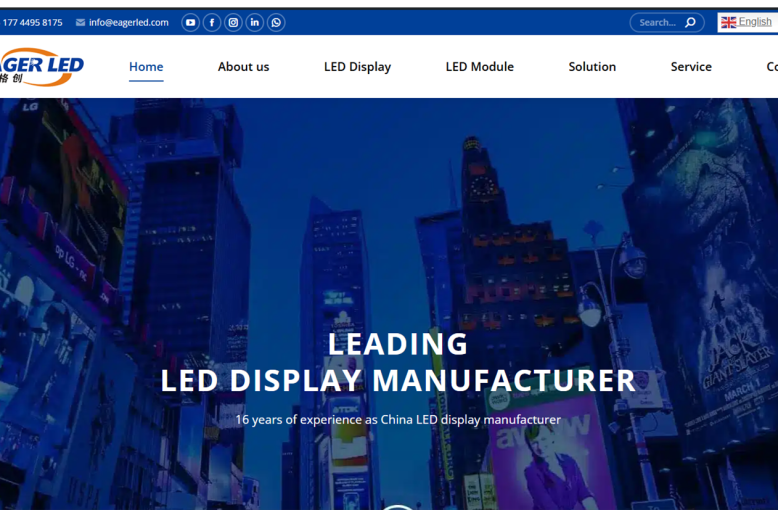Click the envelope email icon

(80, 22)
